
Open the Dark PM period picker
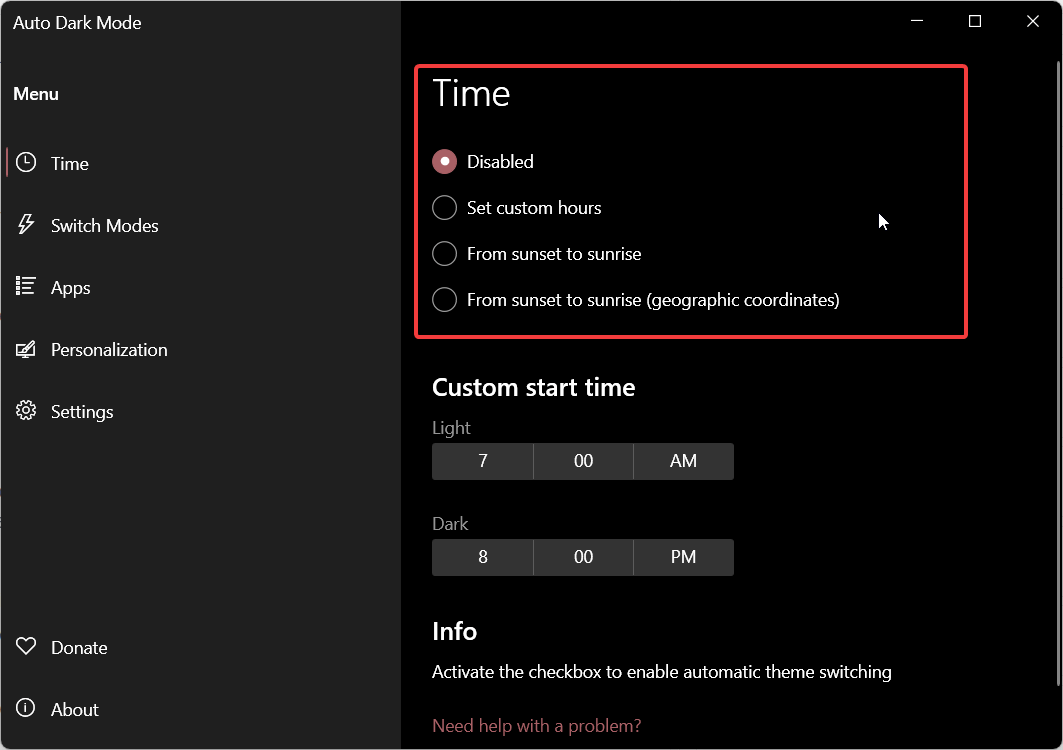683,557
